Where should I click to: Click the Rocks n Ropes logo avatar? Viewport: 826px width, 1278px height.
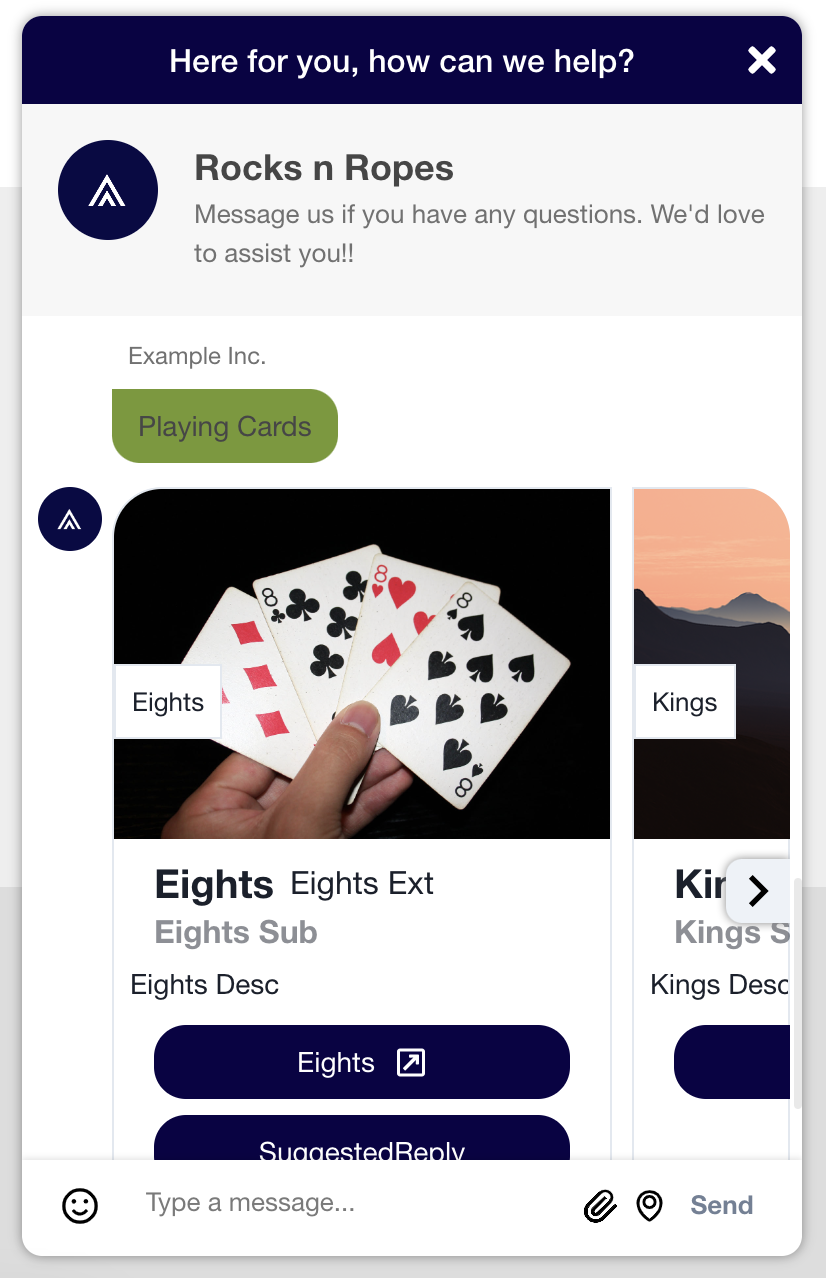pyautogui.click(x=108, y=190)
